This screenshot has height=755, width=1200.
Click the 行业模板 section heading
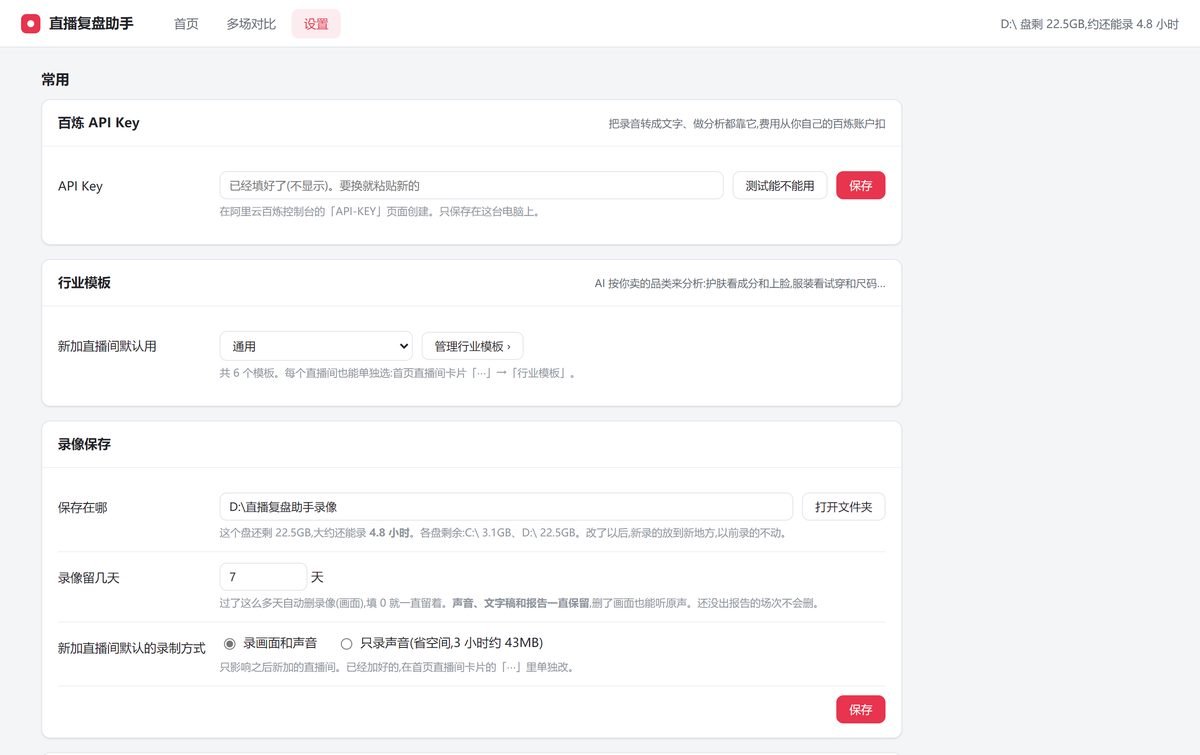(x=84, y=283)
